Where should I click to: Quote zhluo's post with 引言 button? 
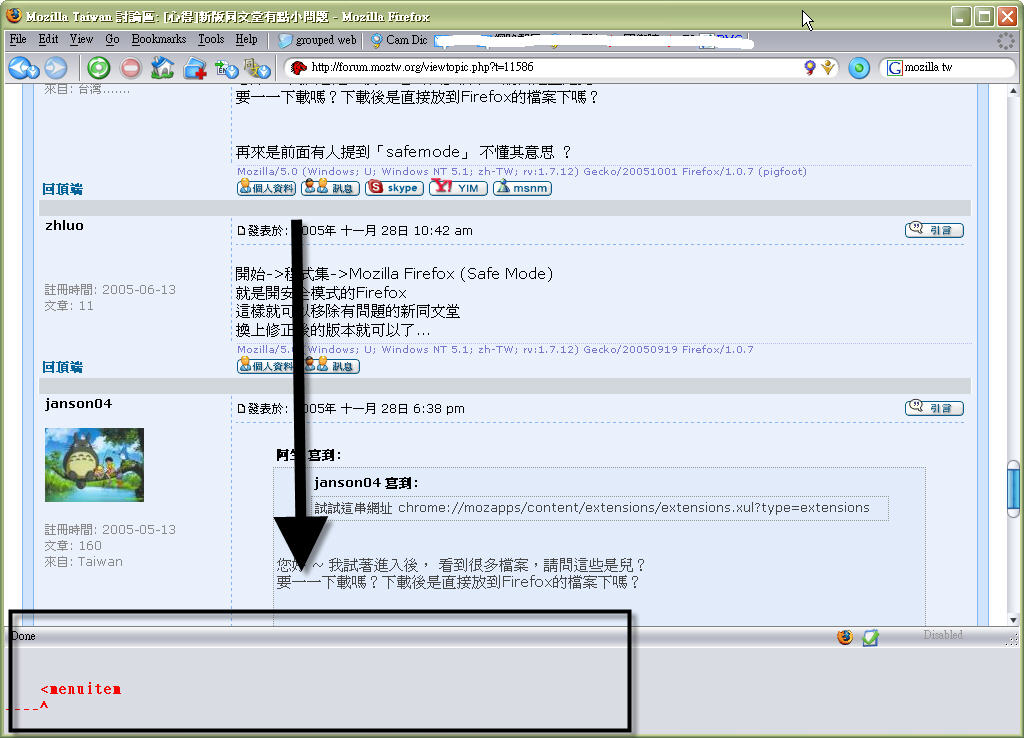point(935,229)
